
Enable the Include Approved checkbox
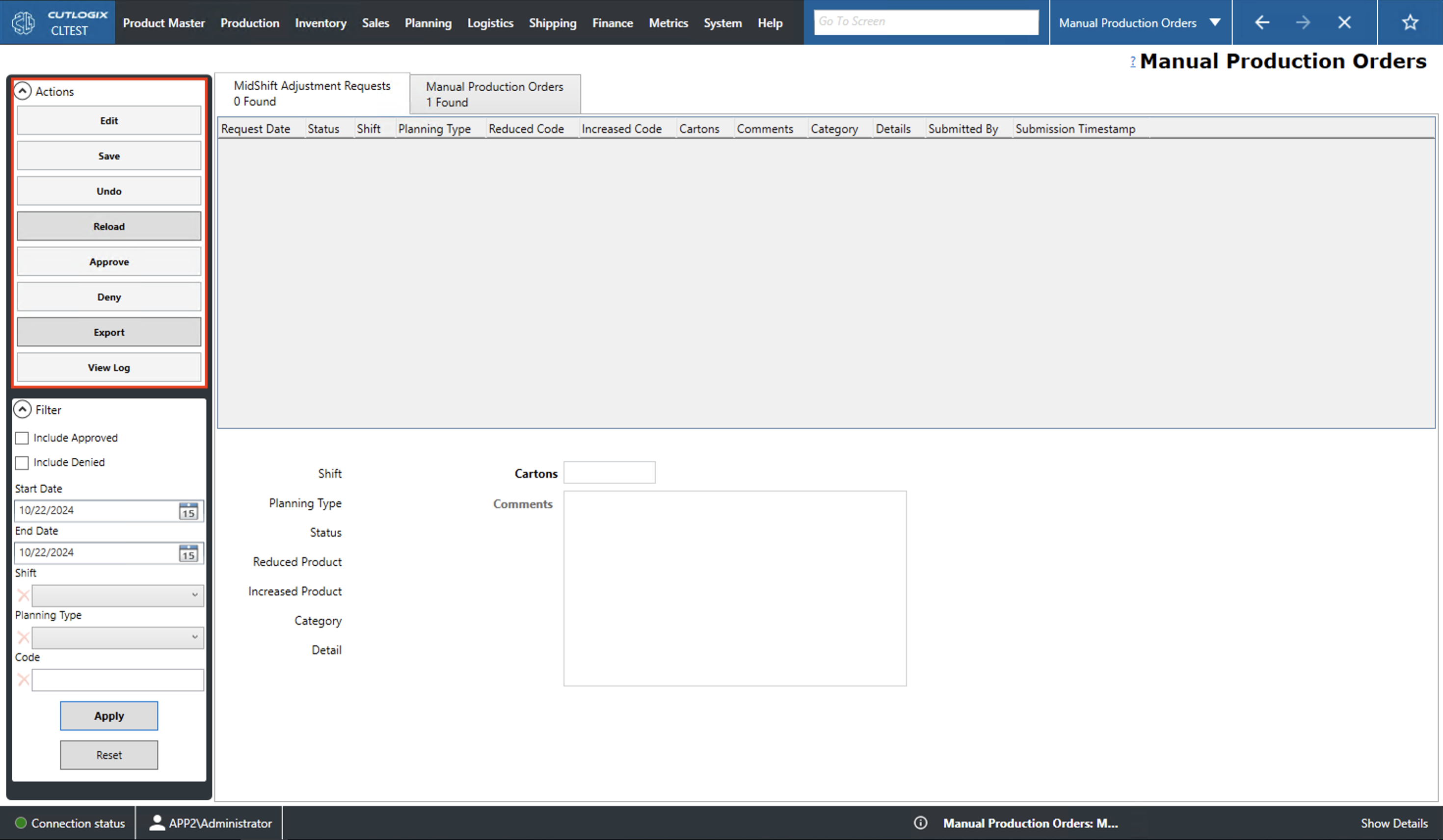pyautogui.click(x=22, y=438)
